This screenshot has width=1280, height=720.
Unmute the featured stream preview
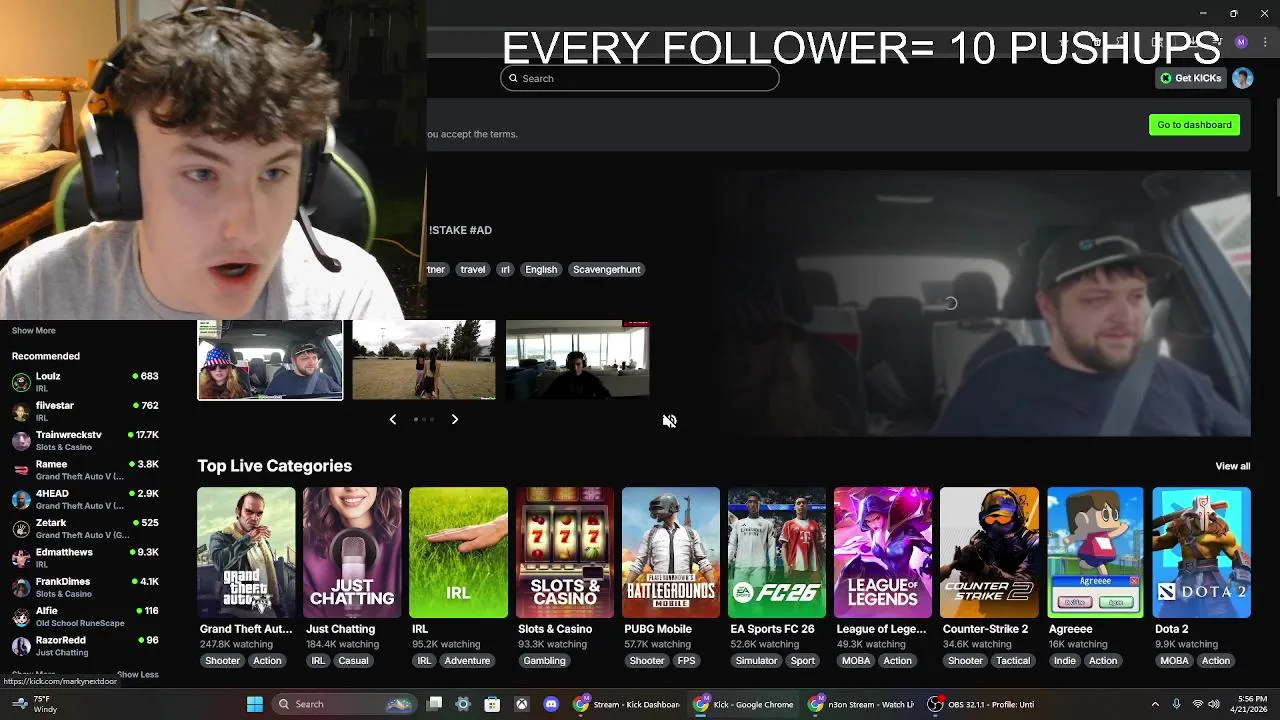669,421
